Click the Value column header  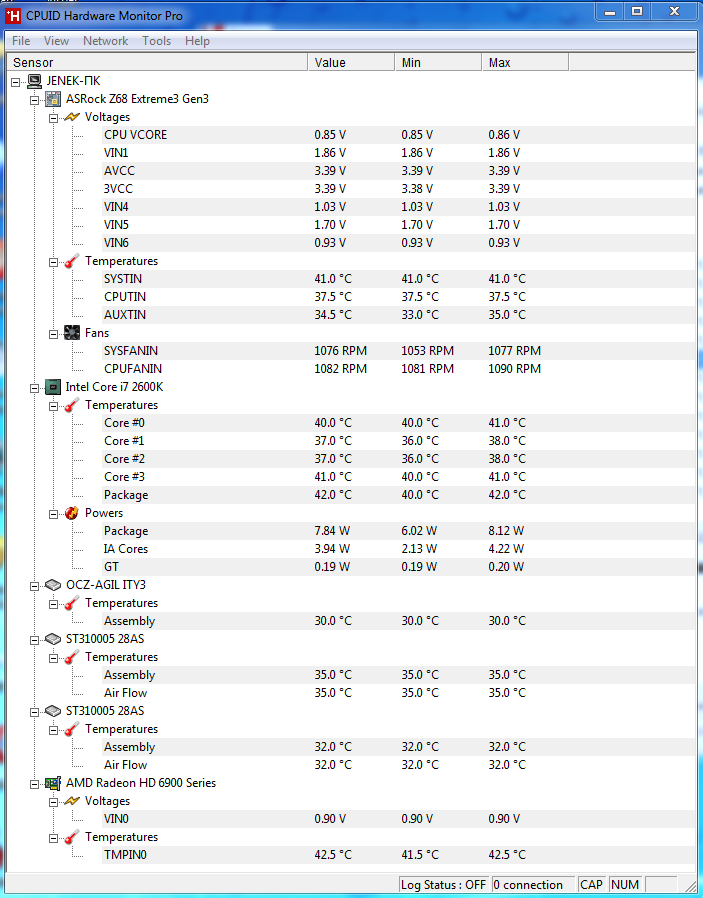350,63
